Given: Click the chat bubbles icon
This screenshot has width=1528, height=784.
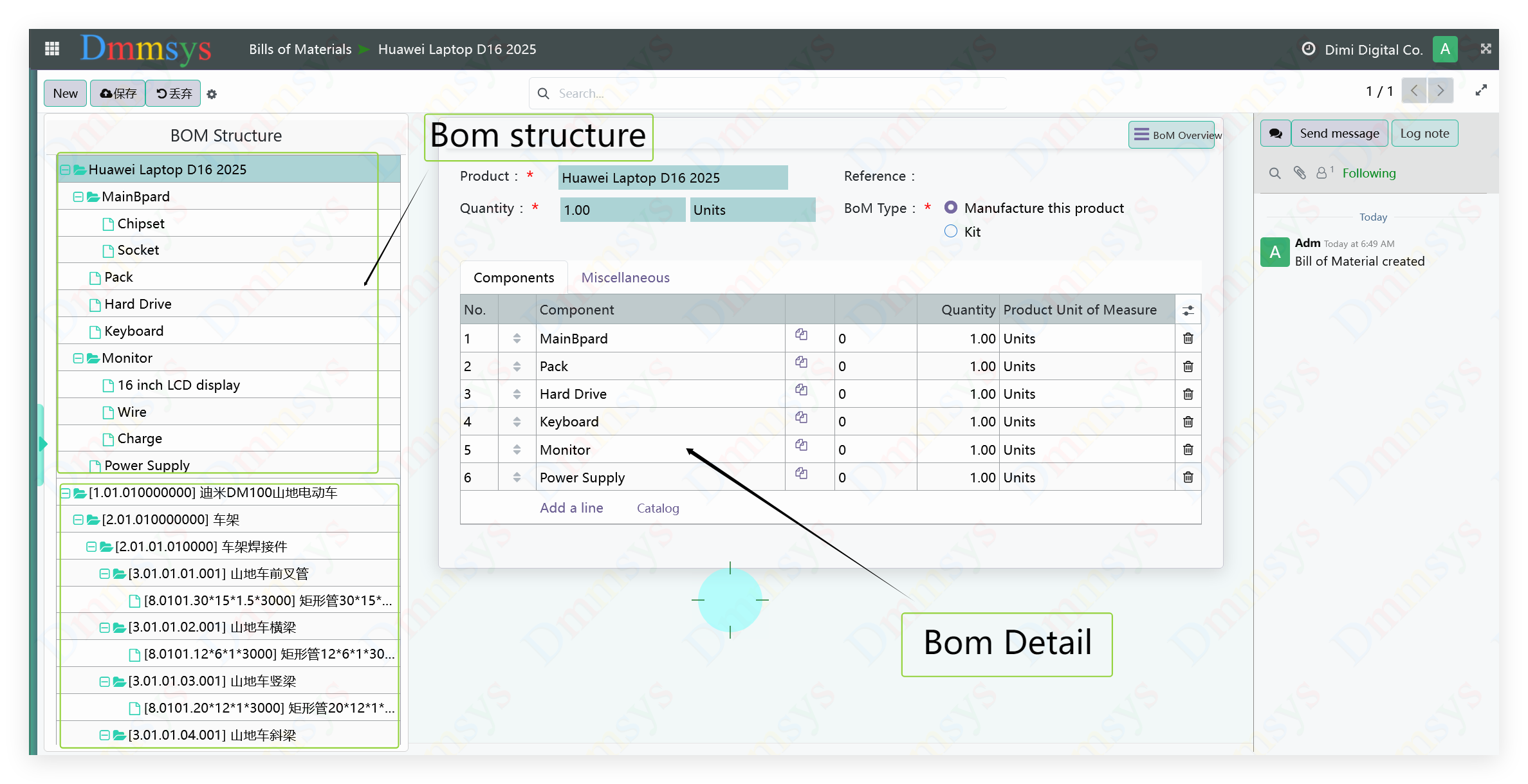Looking at the screenshot, I should tap(1275, 134).
